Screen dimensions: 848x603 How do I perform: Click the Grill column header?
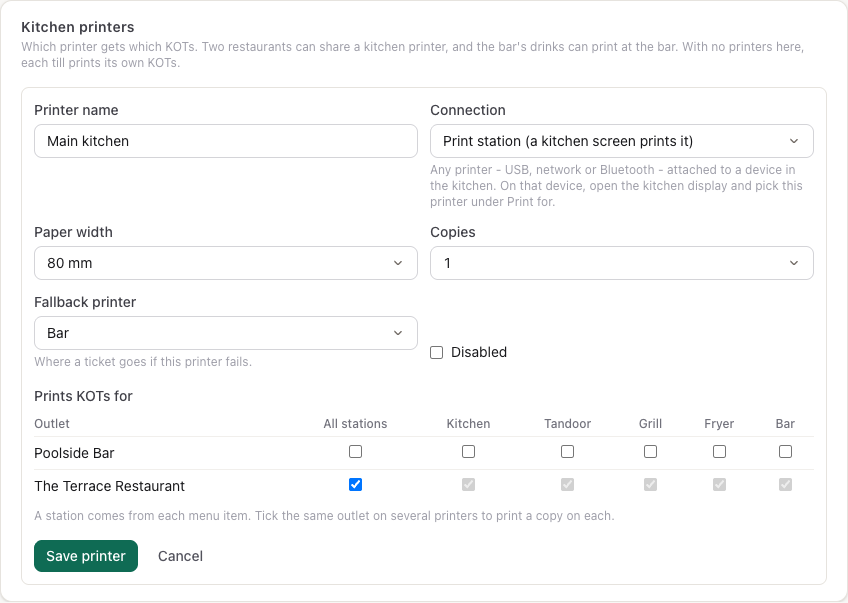pyautogui.click(x=651, y=424)
